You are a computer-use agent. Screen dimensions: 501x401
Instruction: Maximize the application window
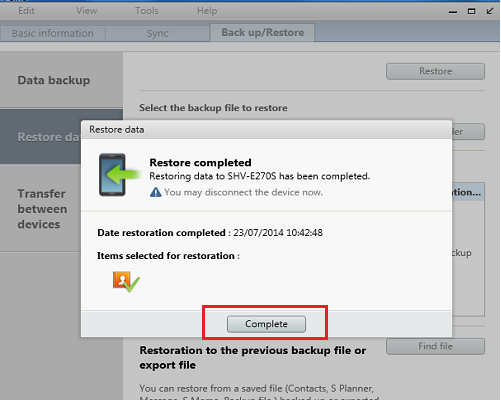[471, 11]
